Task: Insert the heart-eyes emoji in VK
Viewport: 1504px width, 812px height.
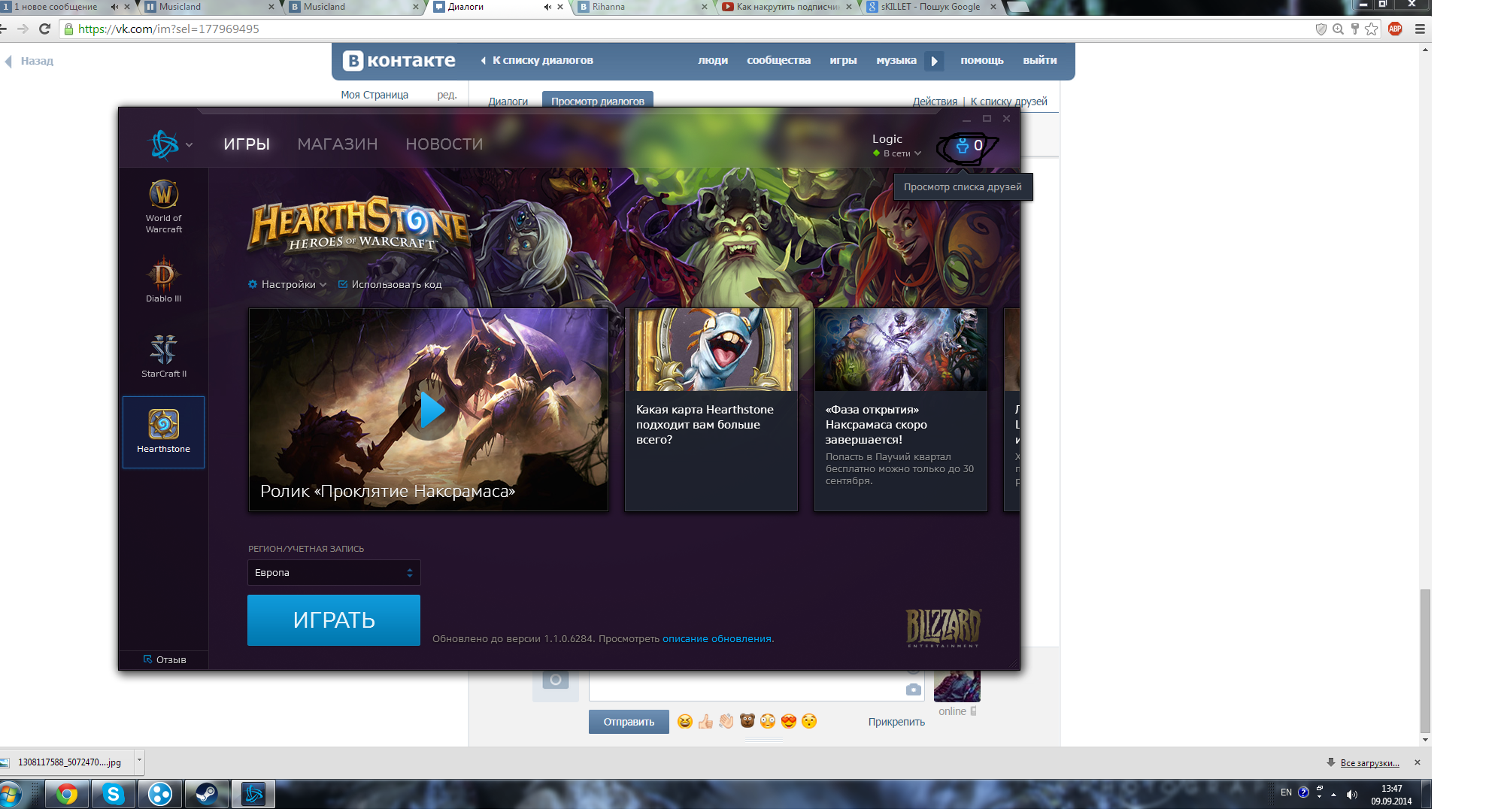Action: point(788,722)
